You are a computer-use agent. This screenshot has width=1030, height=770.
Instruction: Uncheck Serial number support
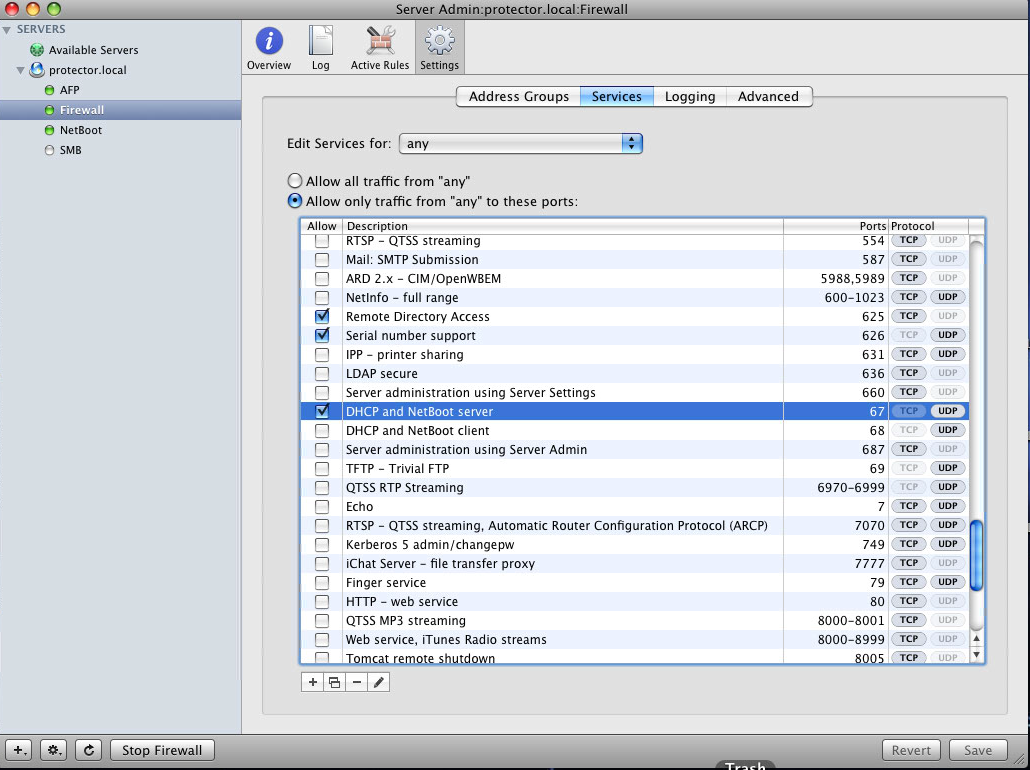(322, 335)
